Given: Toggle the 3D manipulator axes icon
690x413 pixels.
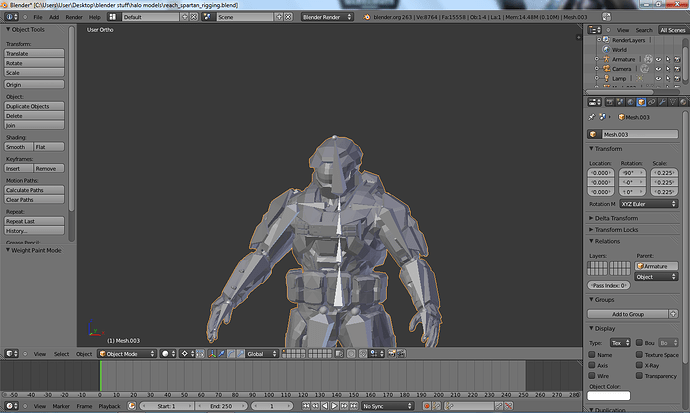Looking at the screenshot, I should (212, 354).
